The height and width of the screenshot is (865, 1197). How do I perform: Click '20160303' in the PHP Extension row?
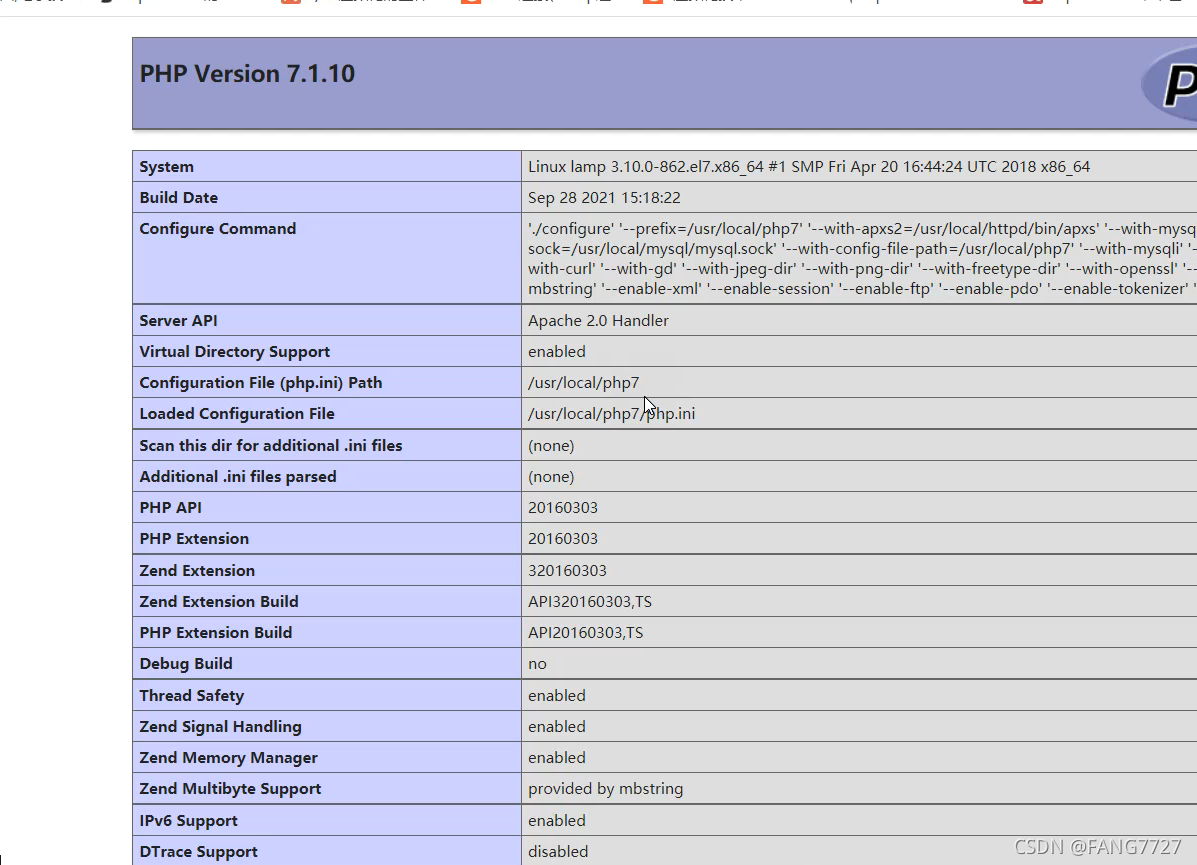point(563,539)
